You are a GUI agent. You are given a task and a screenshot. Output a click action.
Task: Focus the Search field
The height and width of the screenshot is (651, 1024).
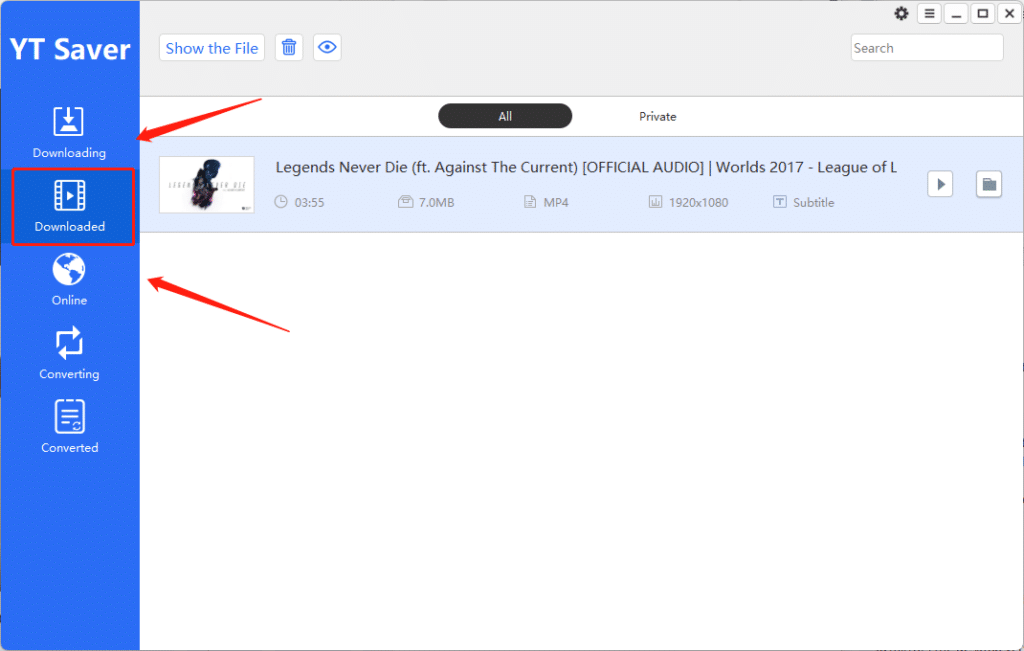click(x=927, y=48)
